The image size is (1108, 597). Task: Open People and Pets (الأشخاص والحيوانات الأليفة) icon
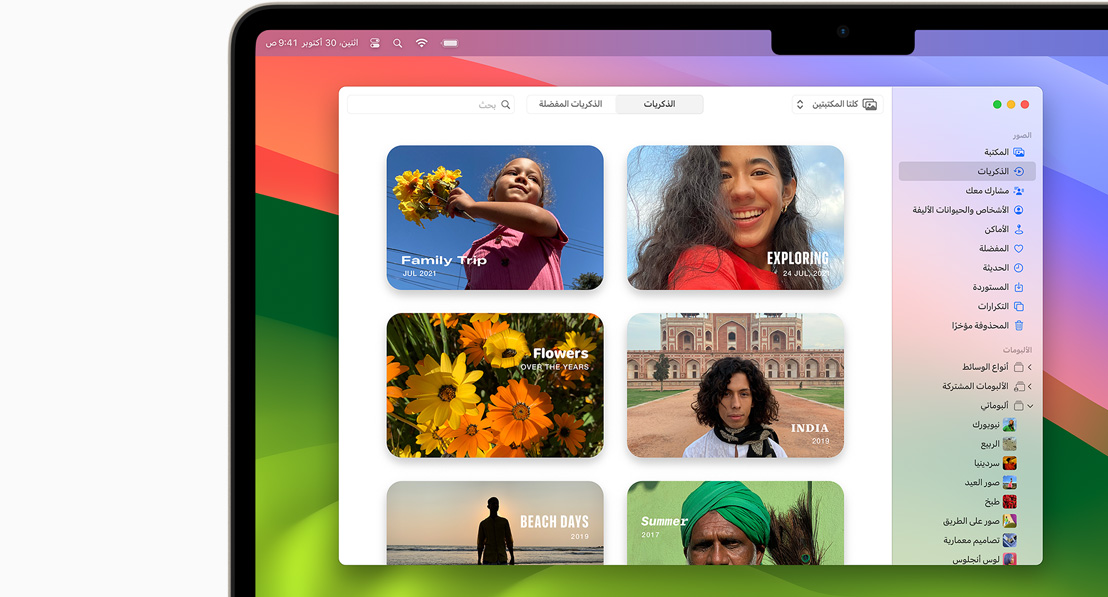click(1018, 210)
